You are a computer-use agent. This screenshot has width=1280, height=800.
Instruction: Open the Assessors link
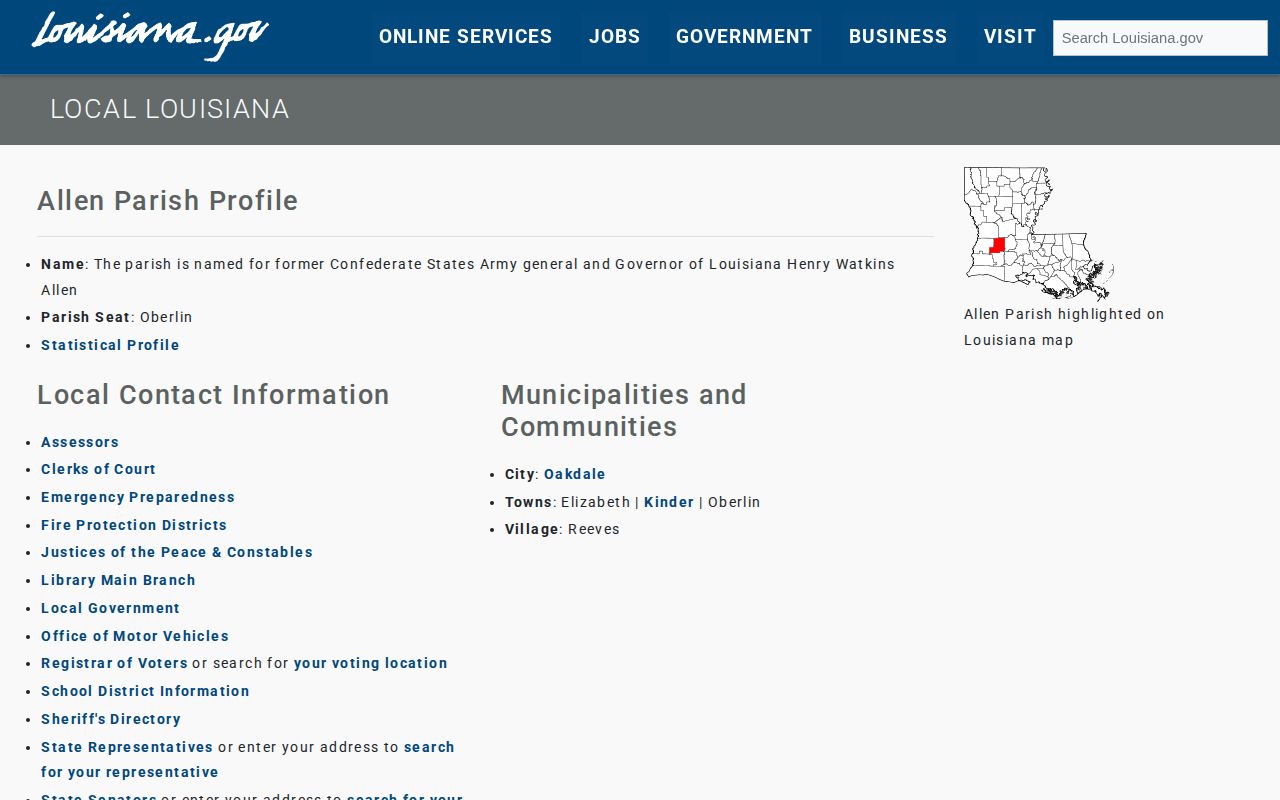[x=80, y=442]
